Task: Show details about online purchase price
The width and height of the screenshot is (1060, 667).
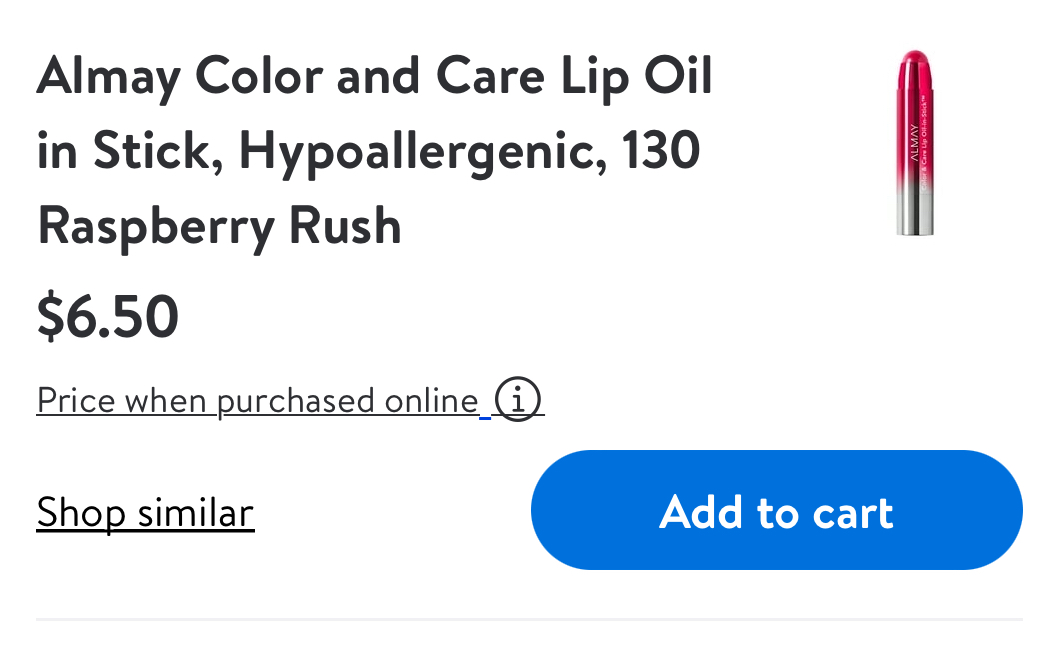Action: pos(518,400)
